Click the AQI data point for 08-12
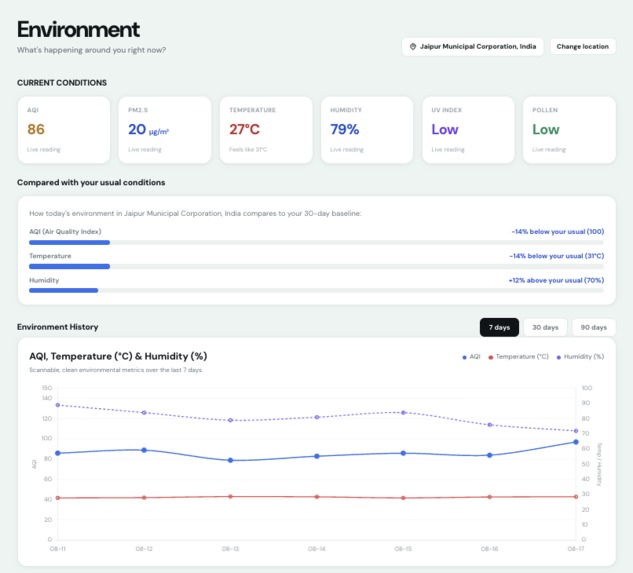The height and width of the screenshot is (573, 633). (144, 450)
